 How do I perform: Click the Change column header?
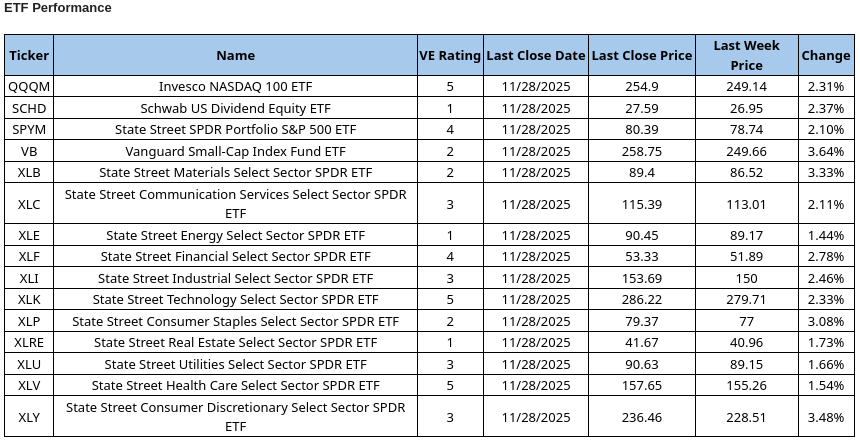click(825, 56)
